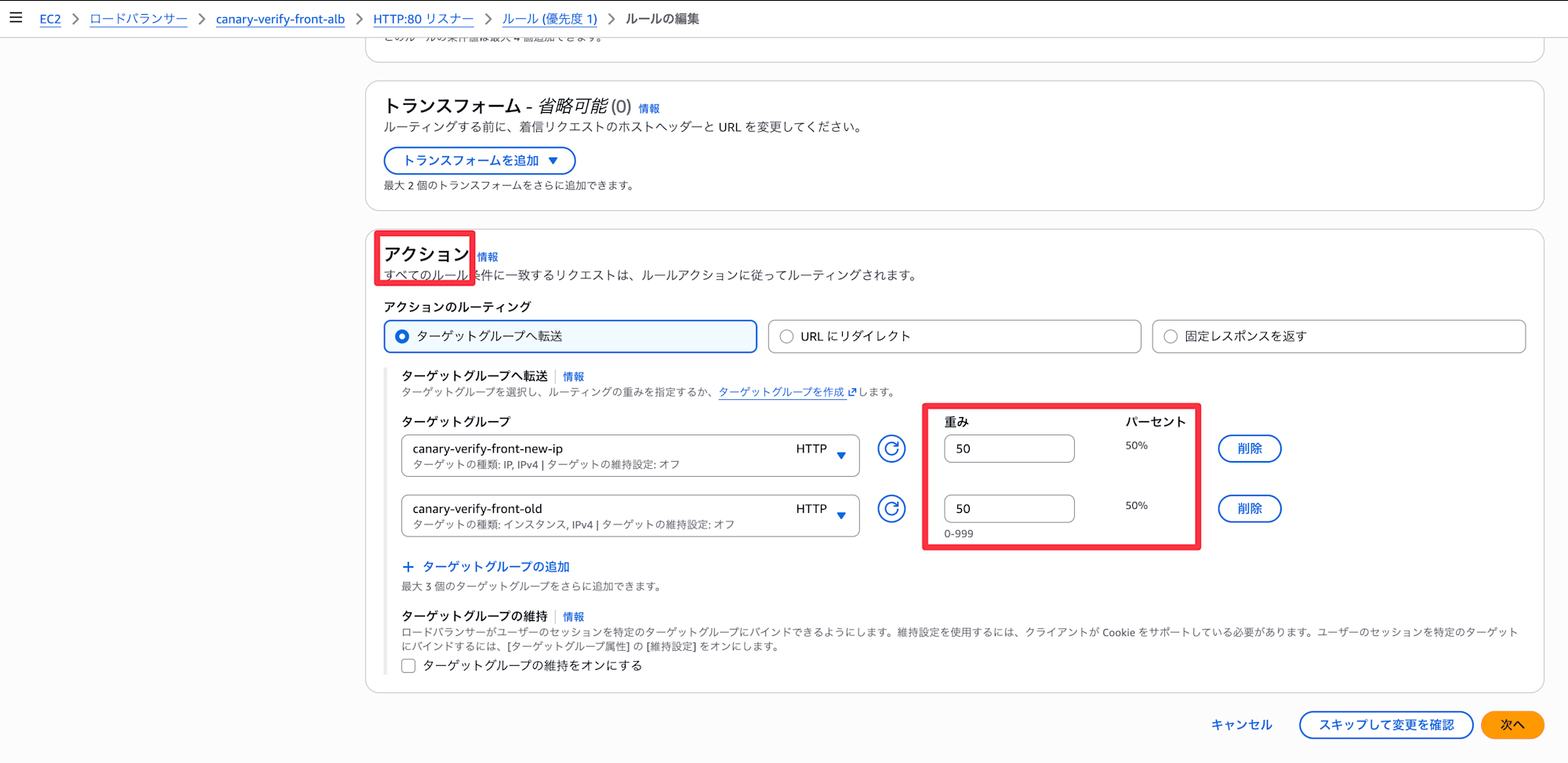1568x763 pixels.
Task: Open ルール (優先度 1) breadcrumb
Action: click(550, 19)
